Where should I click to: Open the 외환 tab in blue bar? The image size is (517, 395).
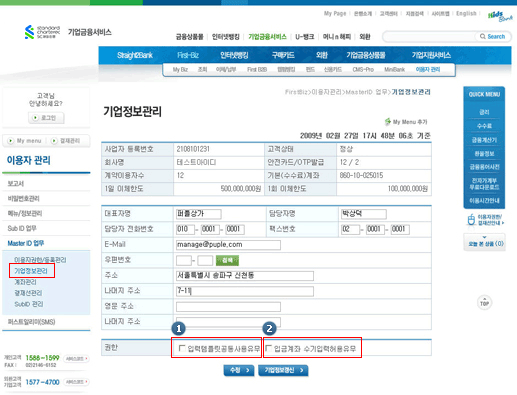point(322,55)
